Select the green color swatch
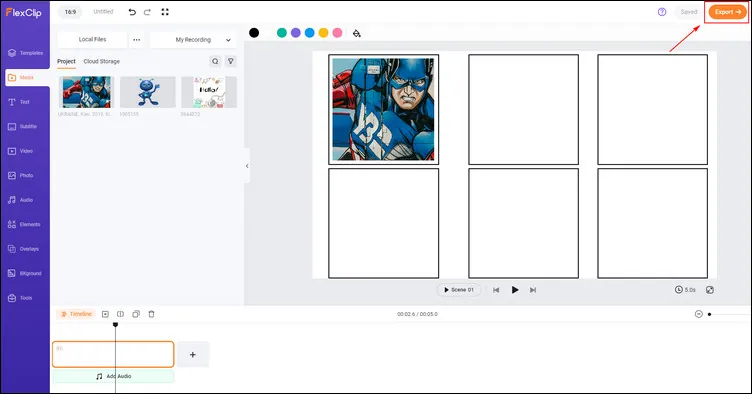The image size is (752, 394). click(x=282, y=33)
